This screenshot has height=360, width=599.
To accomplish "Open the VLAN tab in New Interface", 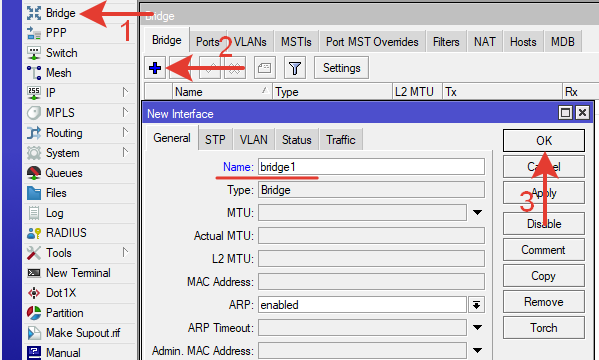I will (254, 140).
